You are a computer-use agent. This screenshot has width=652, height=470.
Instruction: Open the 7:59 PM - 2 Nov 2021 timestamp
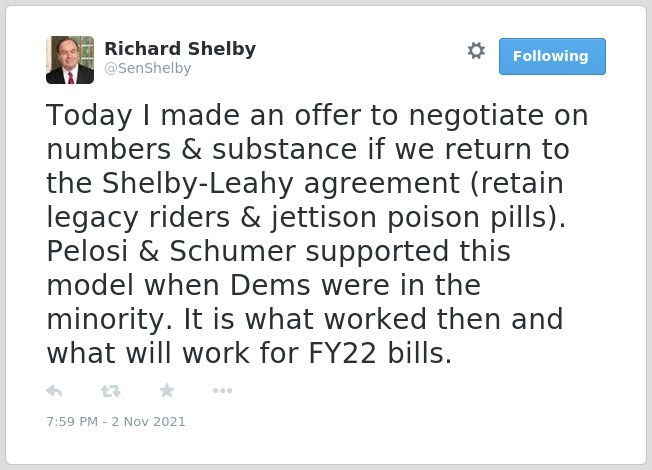click(x=116, y=421)
